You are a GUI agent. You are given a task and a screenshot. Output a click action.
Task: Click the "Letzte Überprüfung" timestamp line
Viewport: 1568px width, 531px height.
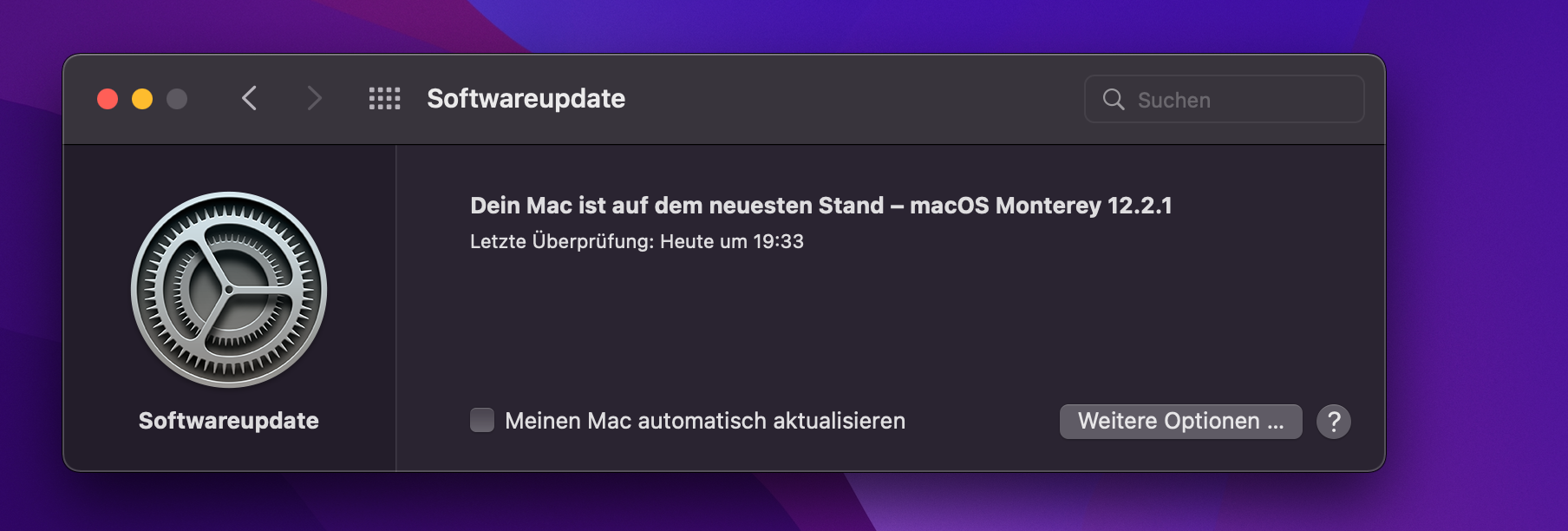coord(637,241)
